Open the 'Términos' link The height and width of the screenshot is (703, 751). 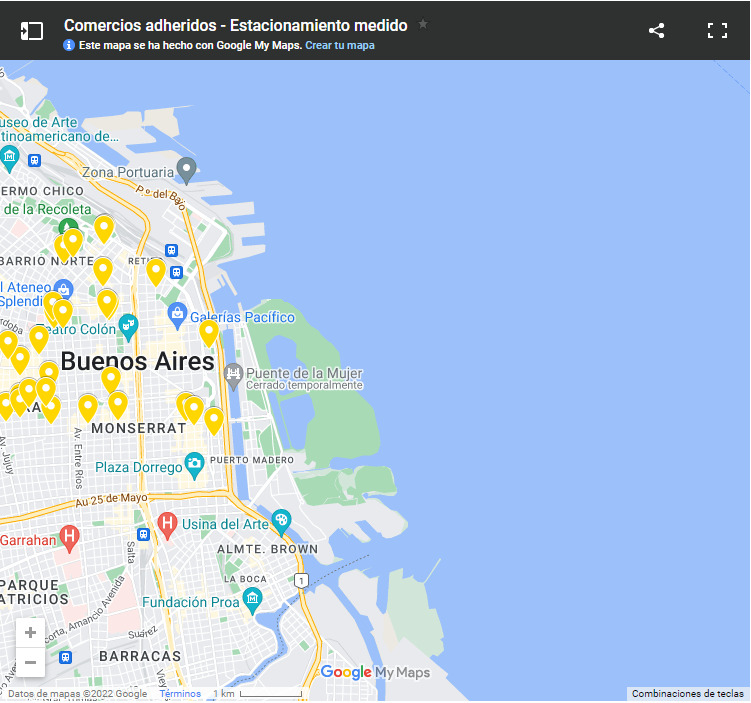click(x=180, y=693)
